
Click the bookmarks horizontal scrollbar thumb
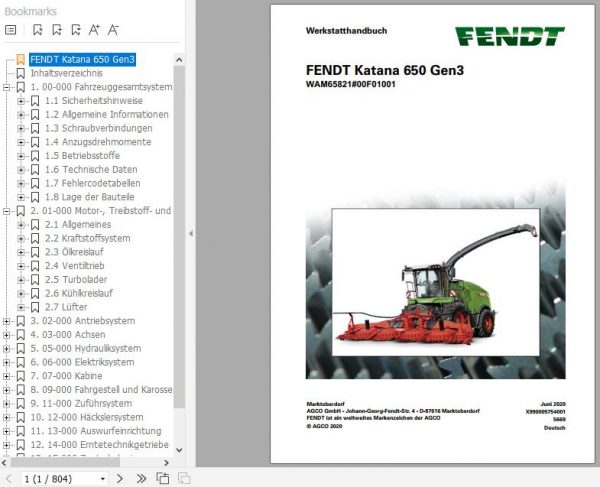(x=65, y=463)
